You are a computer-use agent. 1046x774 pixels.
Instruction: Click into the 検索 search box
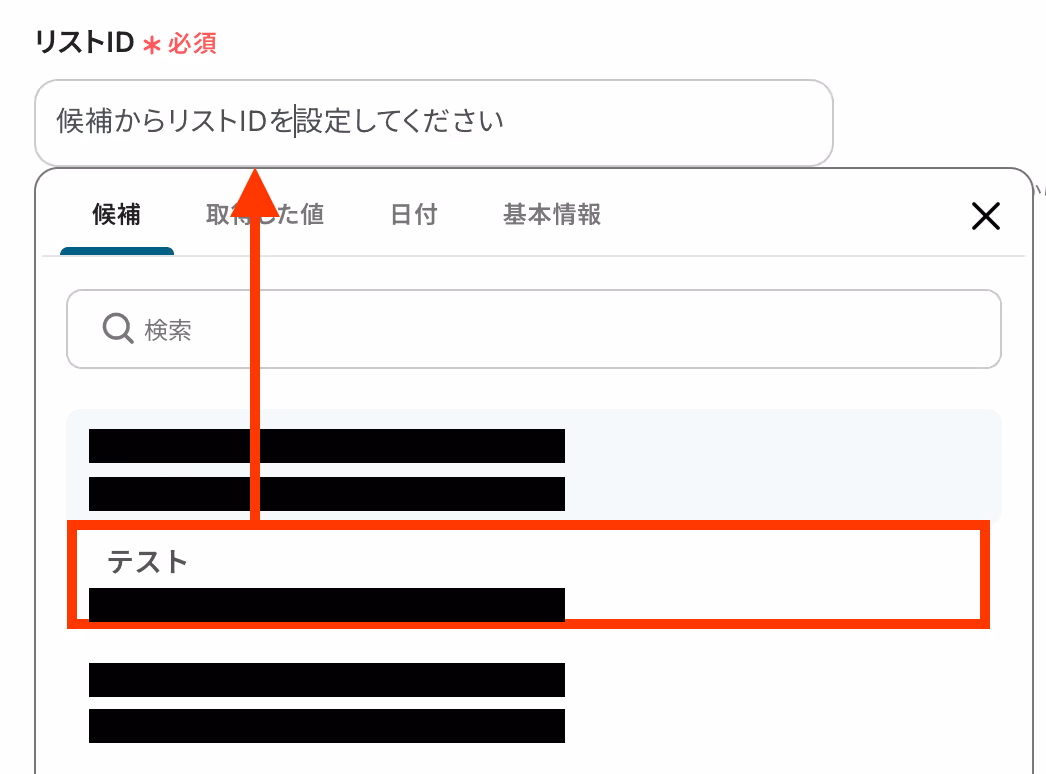534,329
